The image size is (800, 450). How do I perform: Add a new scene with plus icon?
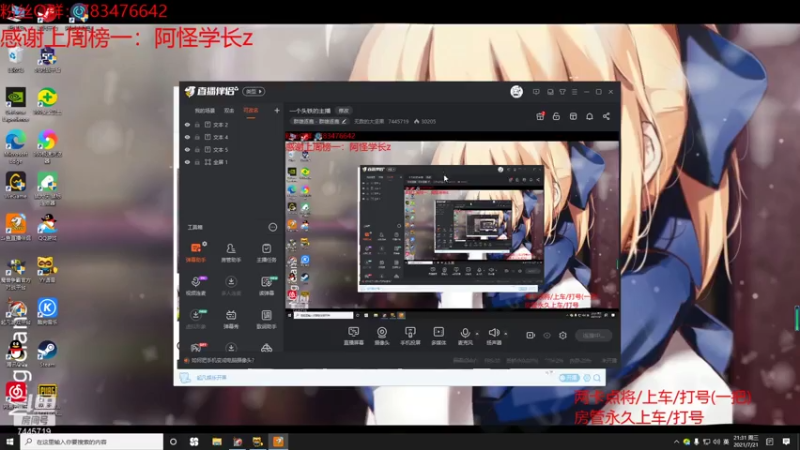click(277, 110)
